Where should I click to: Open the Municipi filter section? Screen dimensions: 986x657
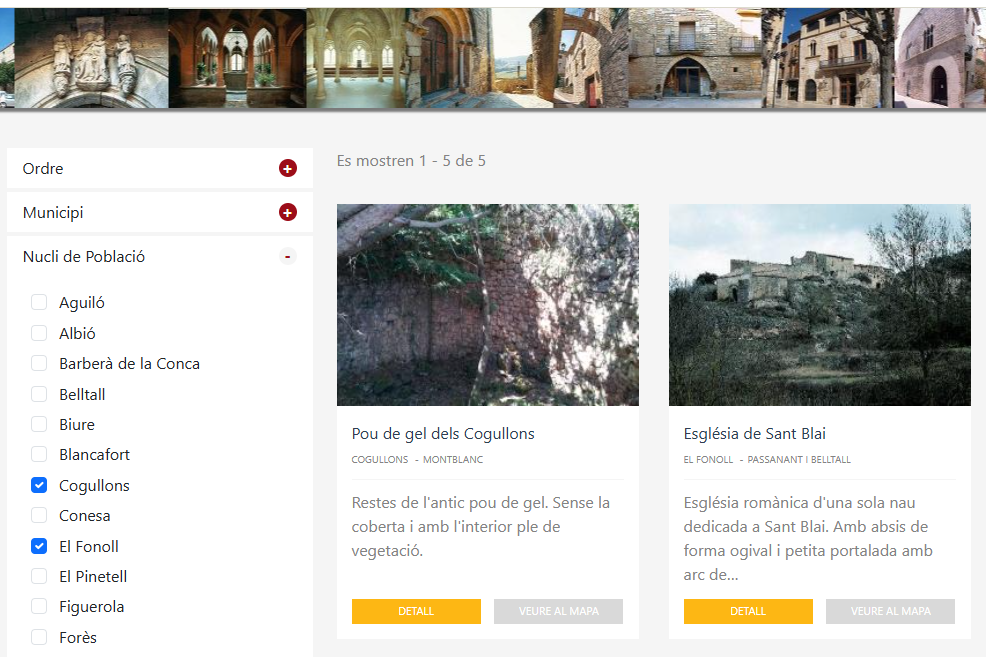click(53, 213)
